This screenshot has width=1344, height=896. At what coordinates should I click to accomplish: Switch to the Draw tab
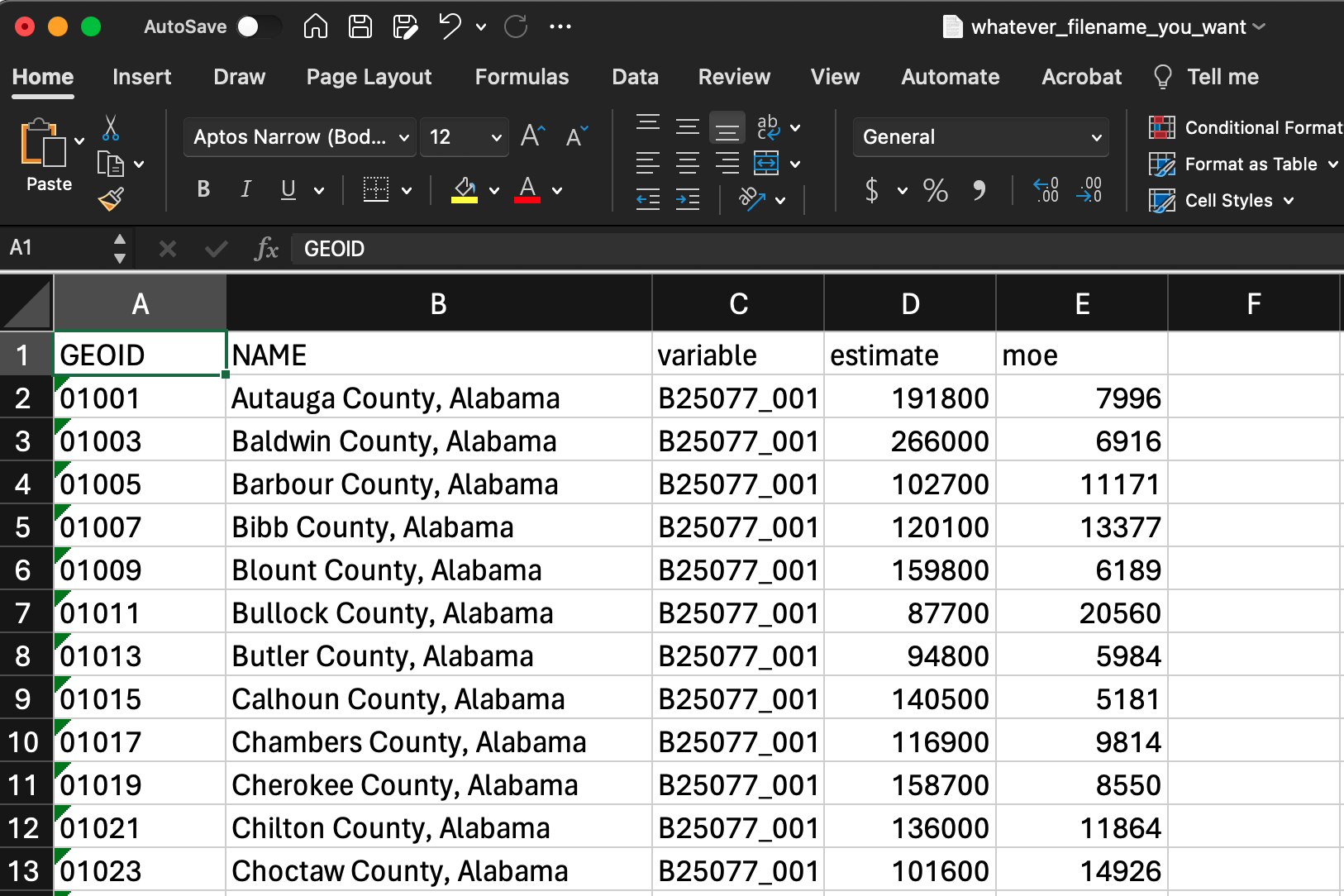click(240, 77)
